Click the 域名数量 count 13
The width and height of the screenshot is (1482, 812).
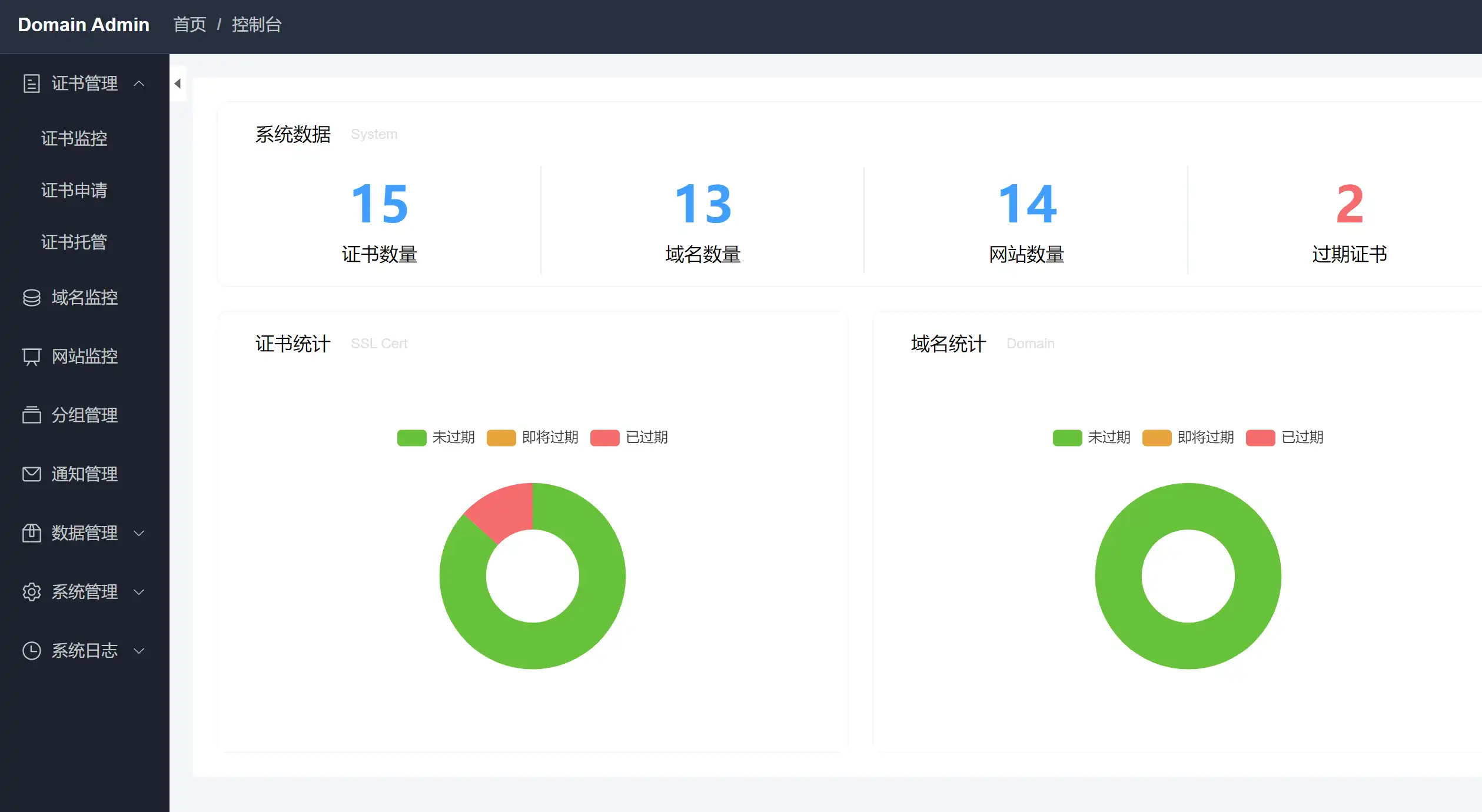coord(703,204)
